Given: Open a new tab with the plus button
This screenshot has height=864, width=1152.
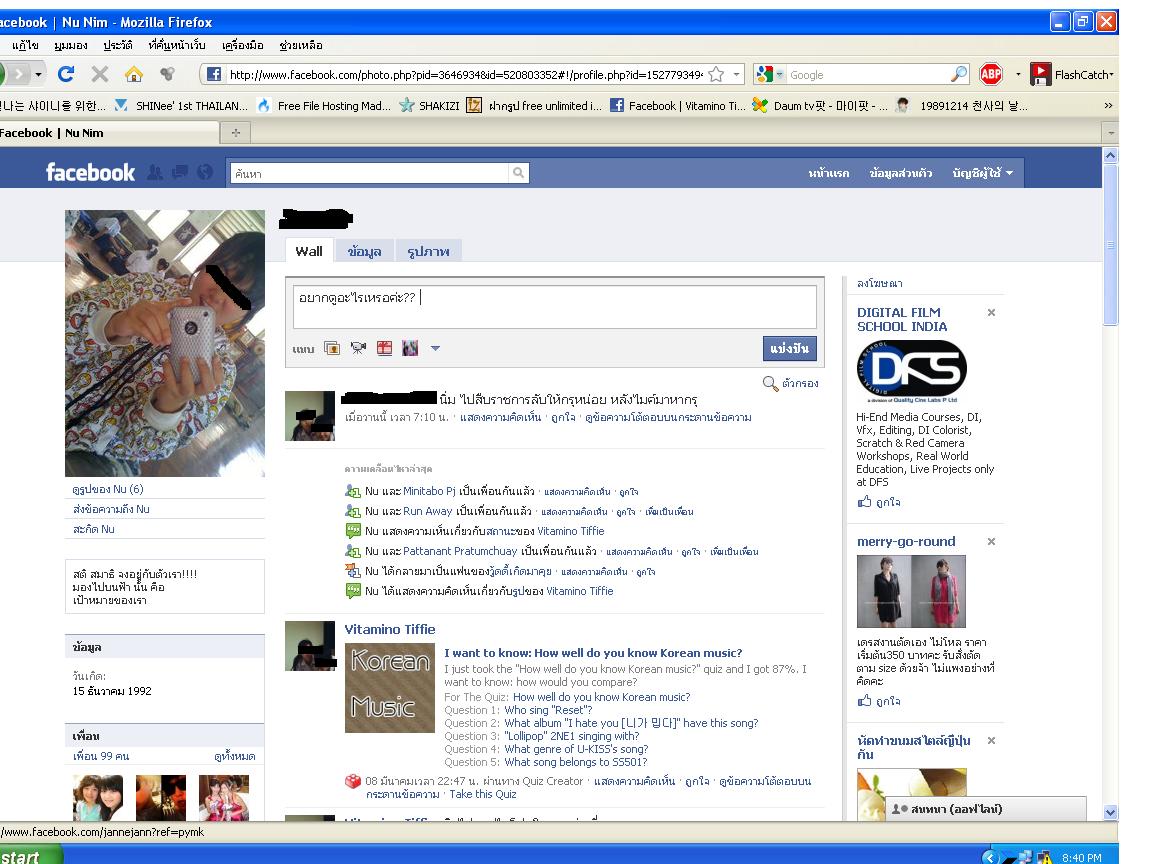Looking at the screenshot, I should click(x=236, y=132).
